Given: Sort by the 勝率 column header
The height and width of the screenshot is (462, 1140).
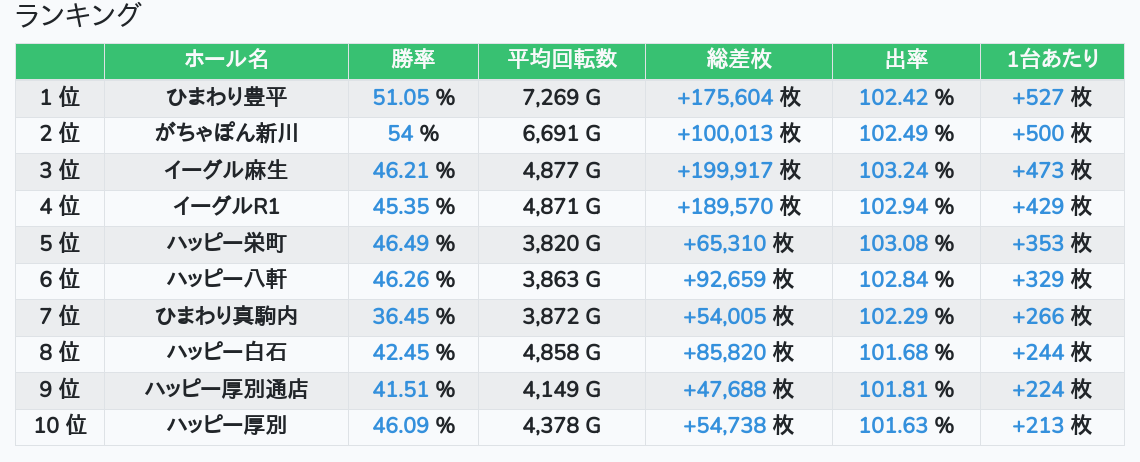Looking at the screenshot, I should point(413,60).
